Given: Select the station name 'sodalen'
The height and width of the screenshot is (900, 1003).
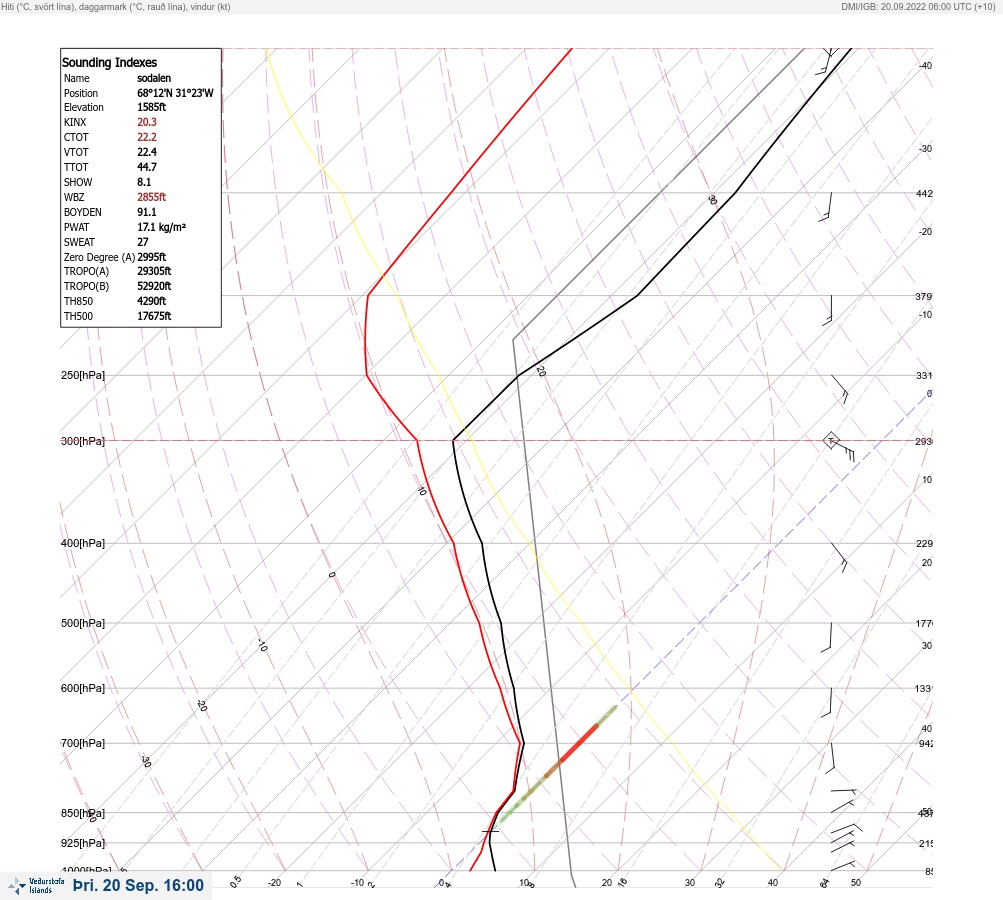Looking at the screenshot, I should [x=154, y=78].
